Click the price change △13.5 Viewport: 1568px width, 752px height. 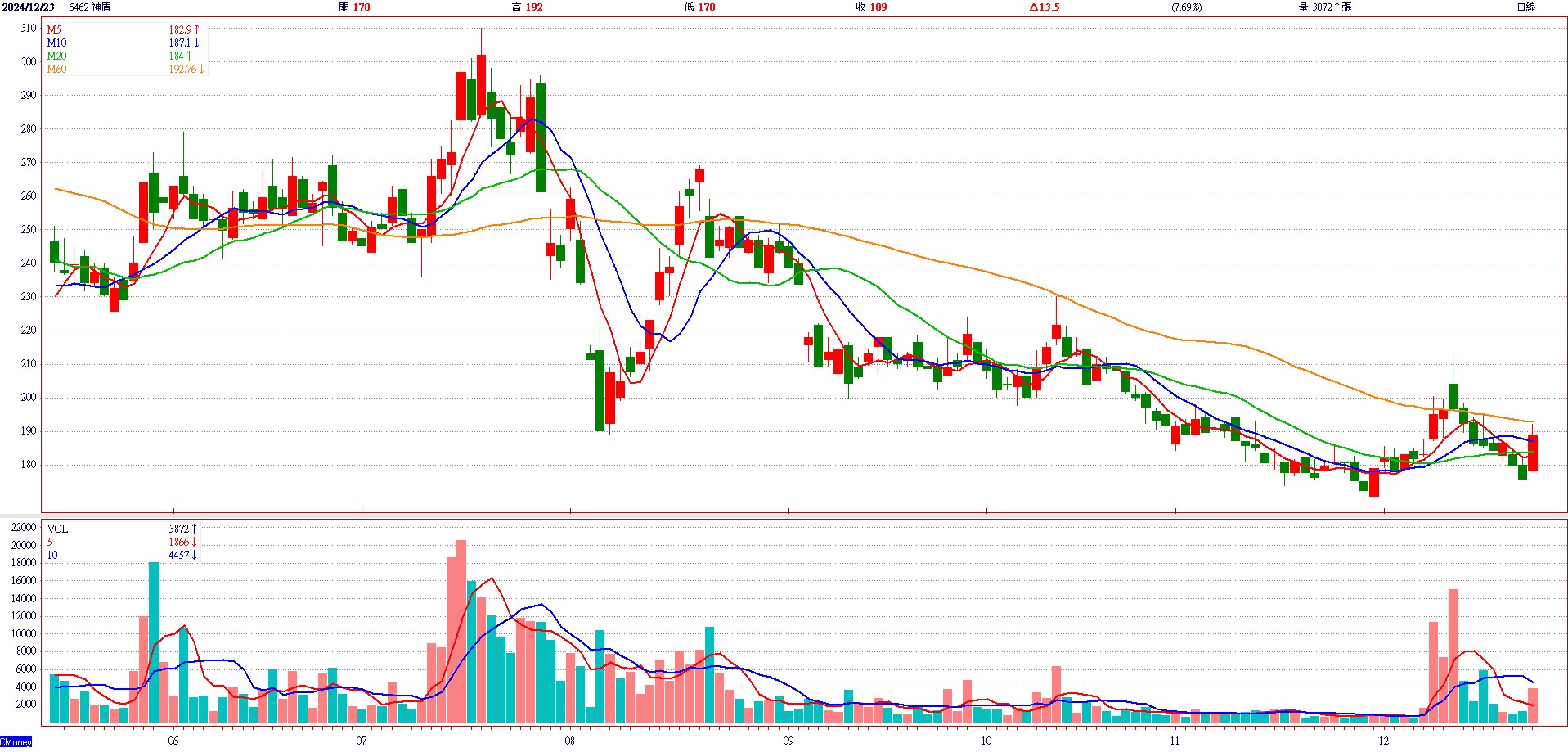(x=1045, y=7)
